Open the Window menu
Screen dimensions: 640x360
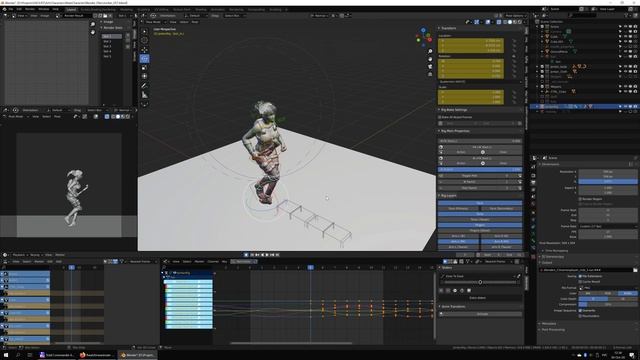click(43, 9)
